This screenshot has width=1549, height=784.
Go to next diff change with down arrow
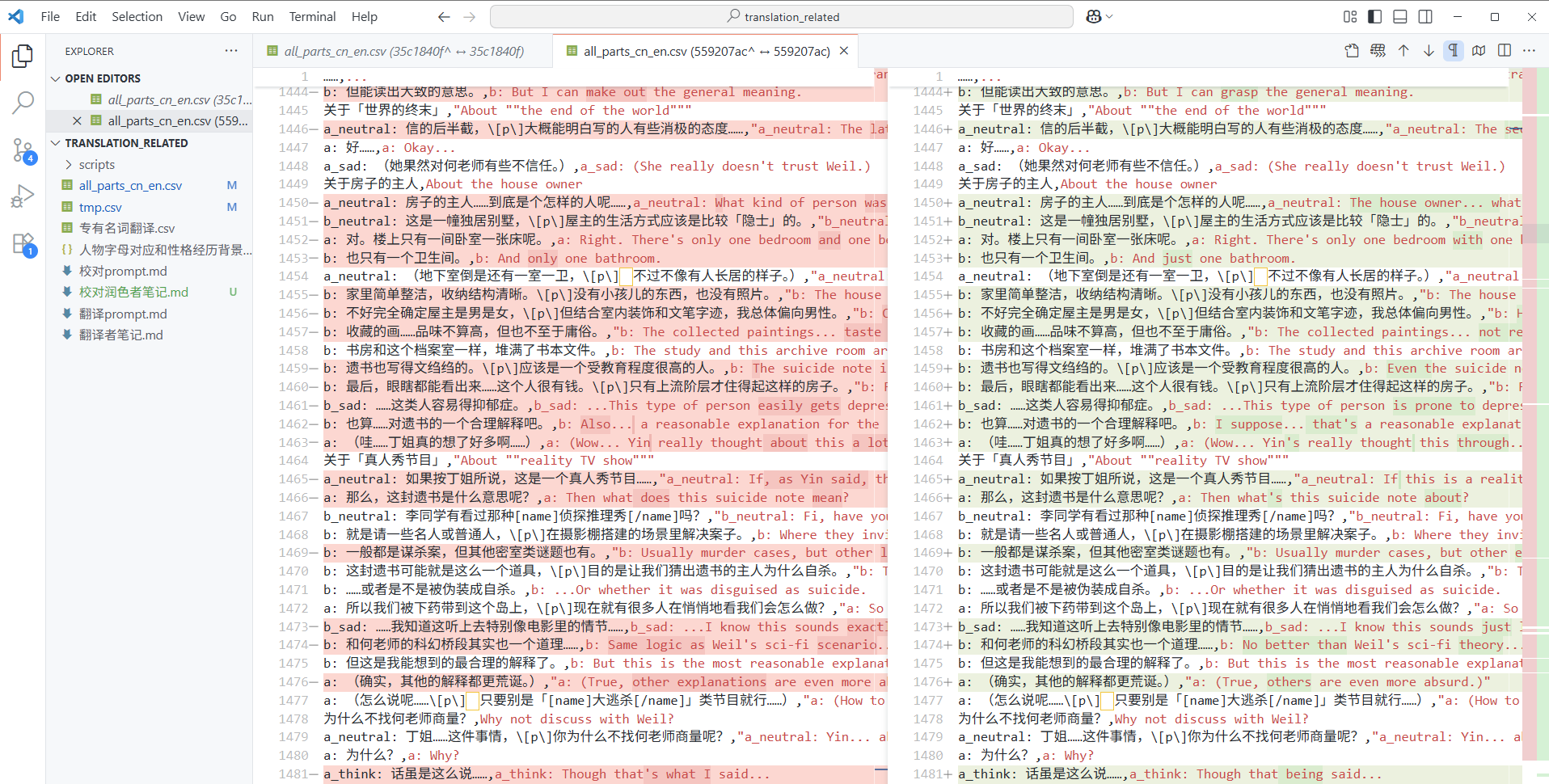point(1429,50)
